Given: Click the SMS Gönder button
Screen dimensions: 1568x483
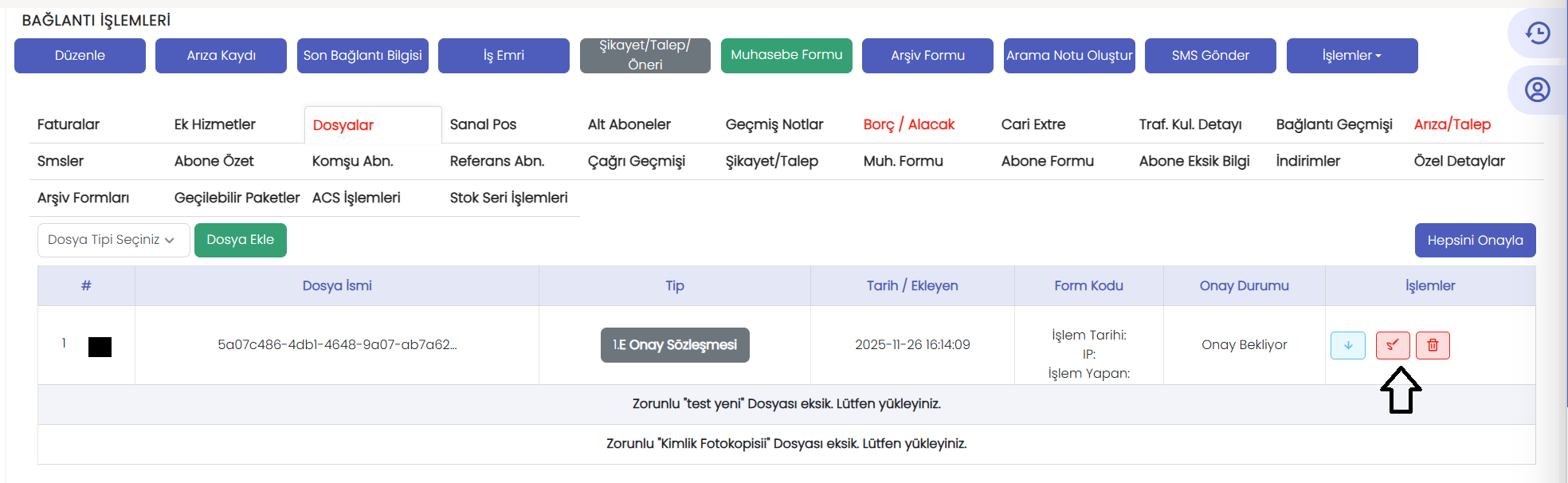Looking at the screenshot, I should [1209, 56].
